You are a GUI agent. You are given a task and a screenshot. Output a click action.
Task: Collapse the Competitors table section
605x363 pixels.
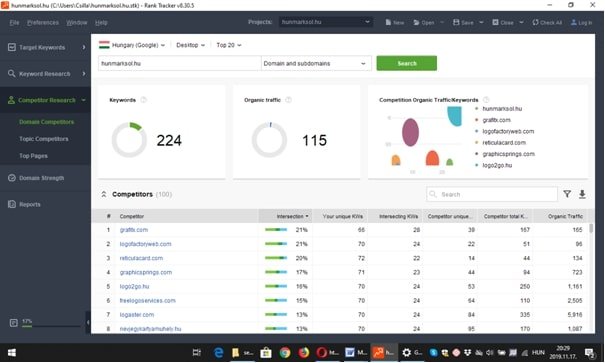coord(104,194)
